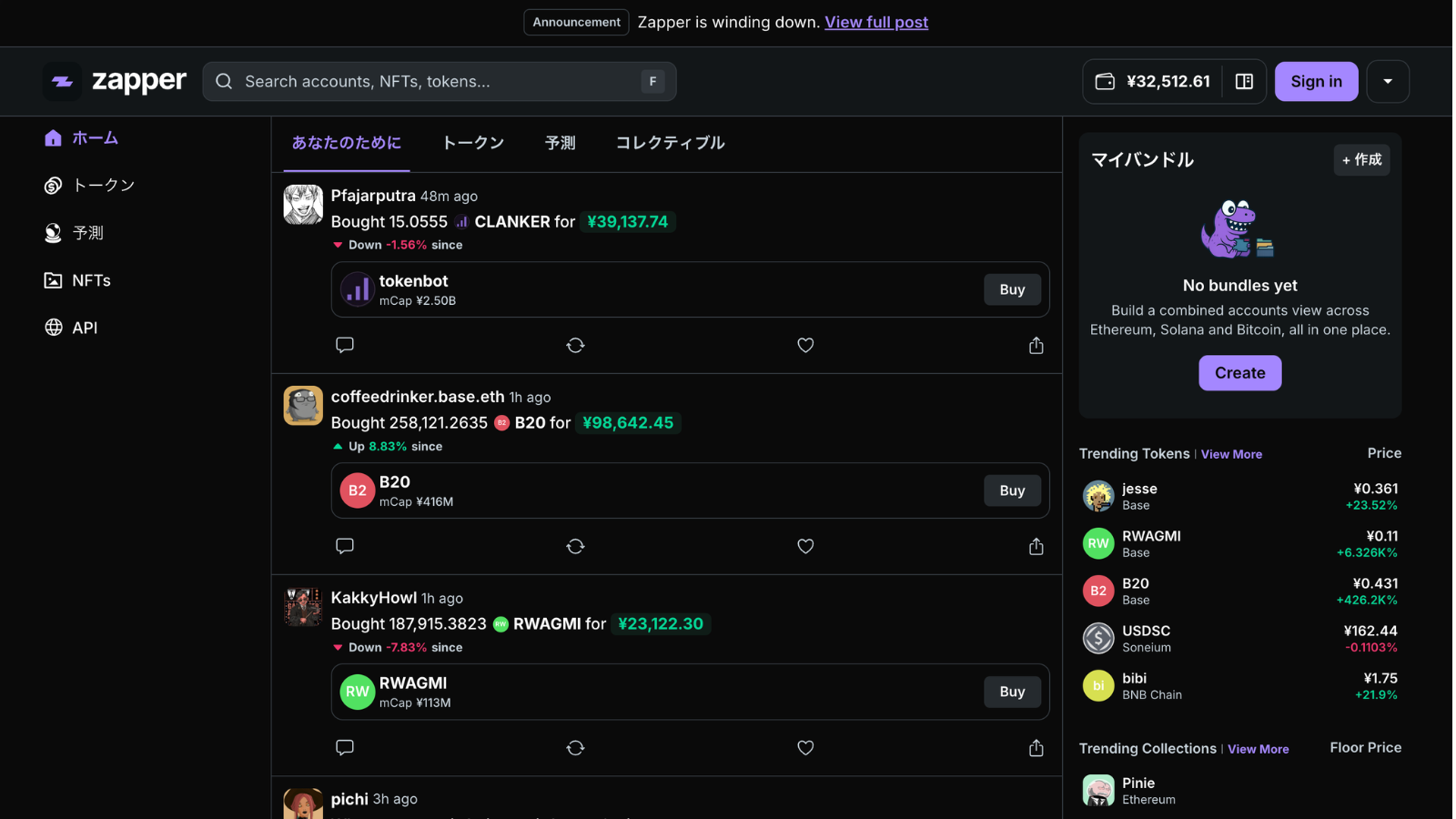The height and width of the screenshot is (819, 1456).
Task: Buy RWAGMI in KakkyHowl post
Action: (x=1012, y=692)
